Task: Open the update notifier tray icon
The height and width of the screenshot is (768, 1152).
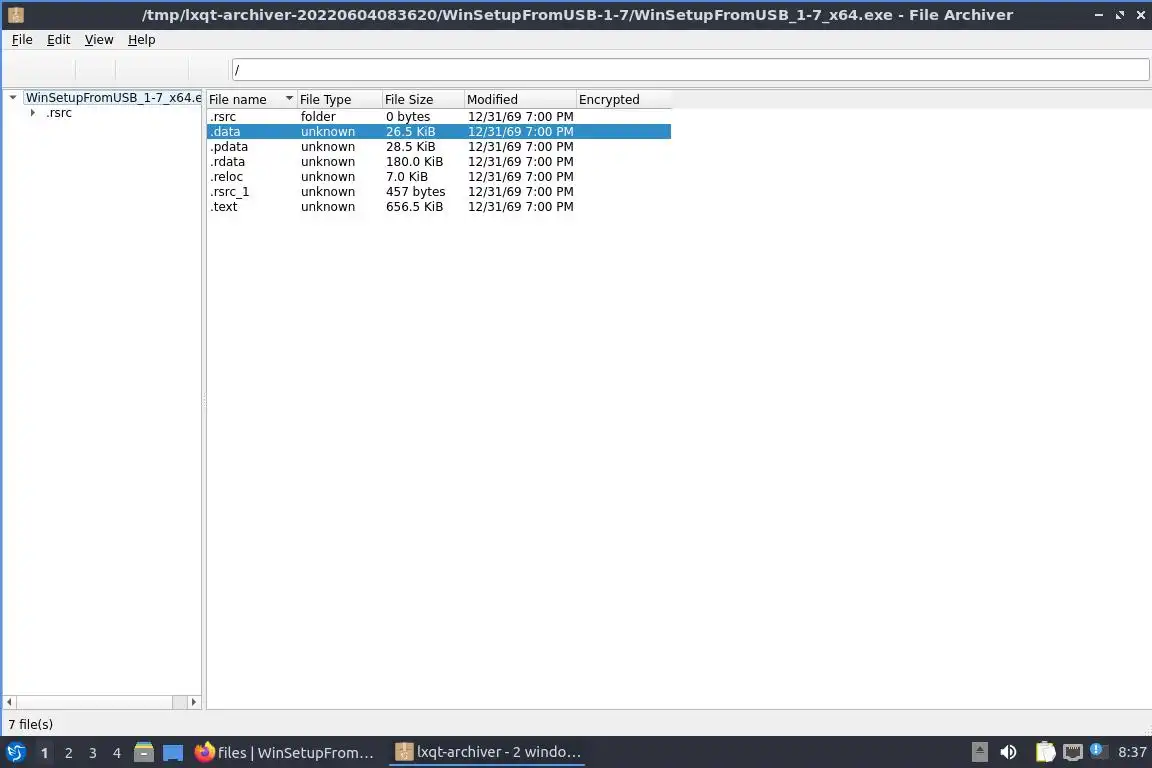Action: coord(1098,751)
